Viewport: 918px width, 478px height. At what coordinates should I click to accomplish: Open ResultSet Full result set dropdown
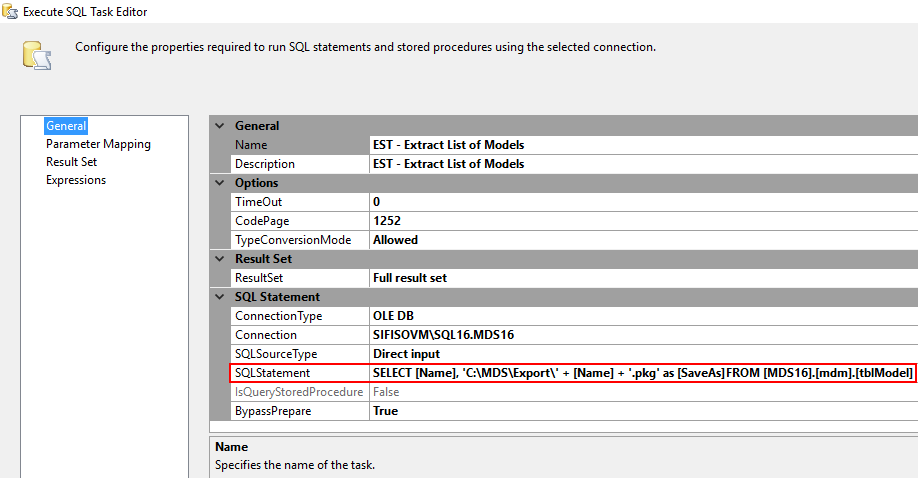click(640, 278)
